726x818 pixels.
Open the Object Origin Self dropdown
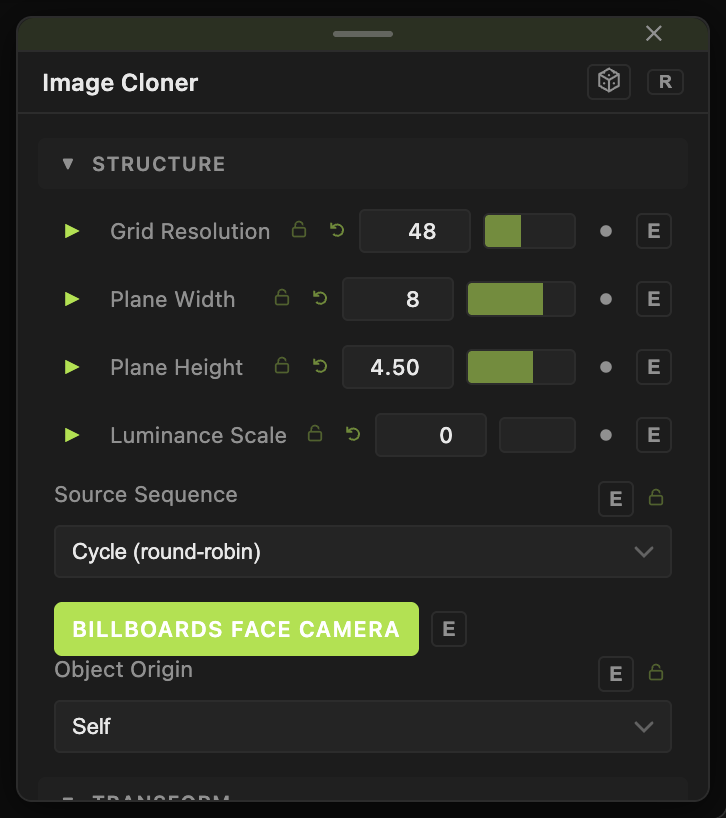click(363, 726)
